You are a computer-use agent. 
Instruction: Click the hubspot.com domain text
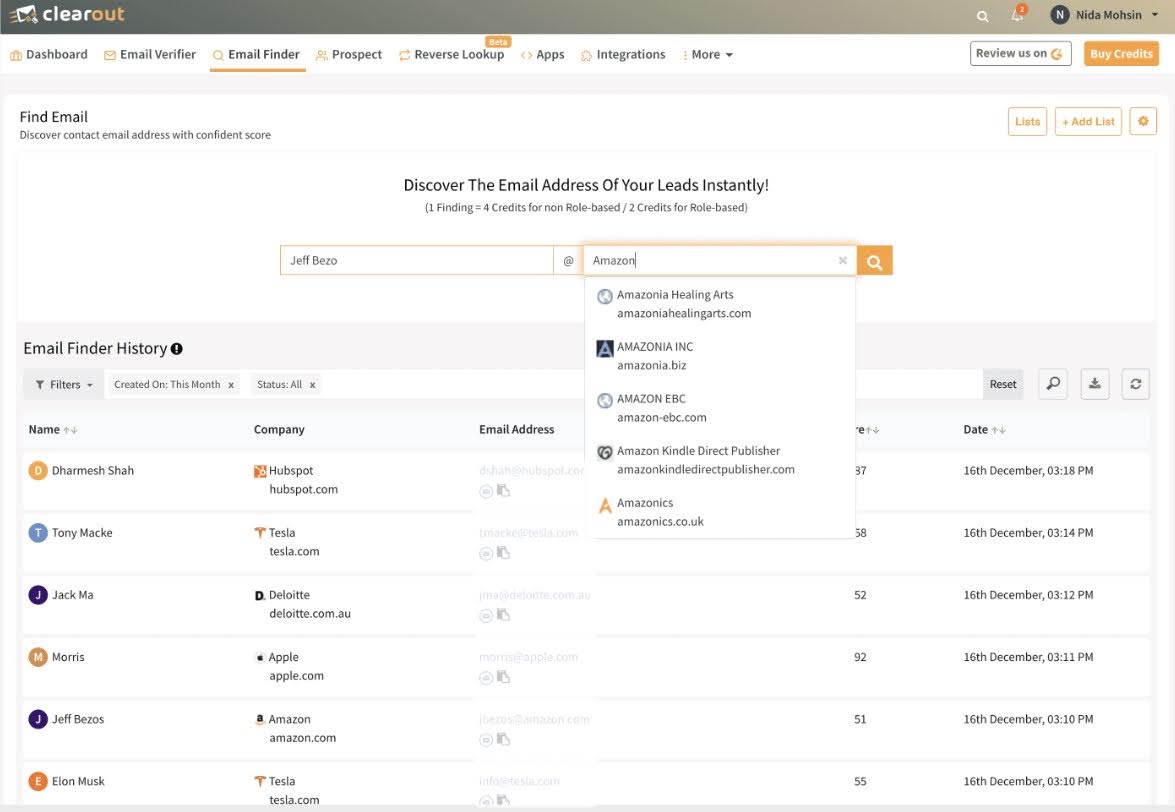click(x=303, y=489)
